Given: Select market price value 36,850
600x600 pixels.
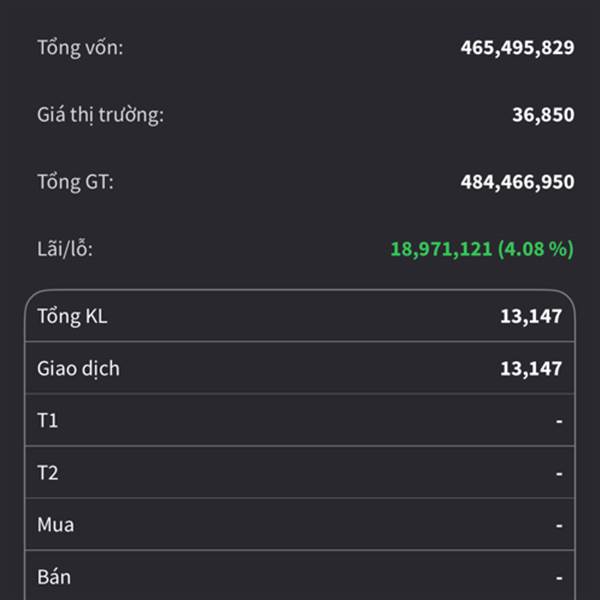Looking at the screenshot, I should (x=543, y=115).
